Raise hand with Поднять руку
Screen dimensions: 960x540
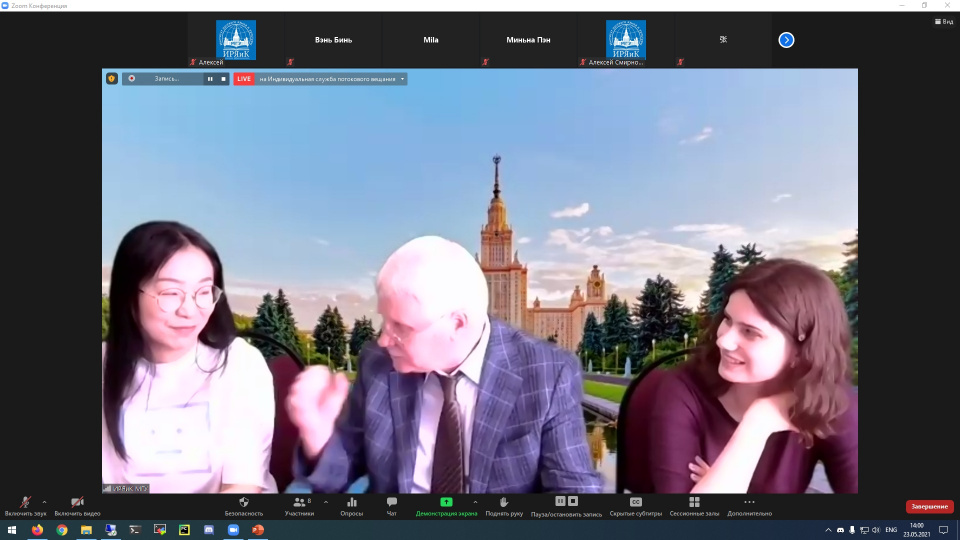click(504, 502)
